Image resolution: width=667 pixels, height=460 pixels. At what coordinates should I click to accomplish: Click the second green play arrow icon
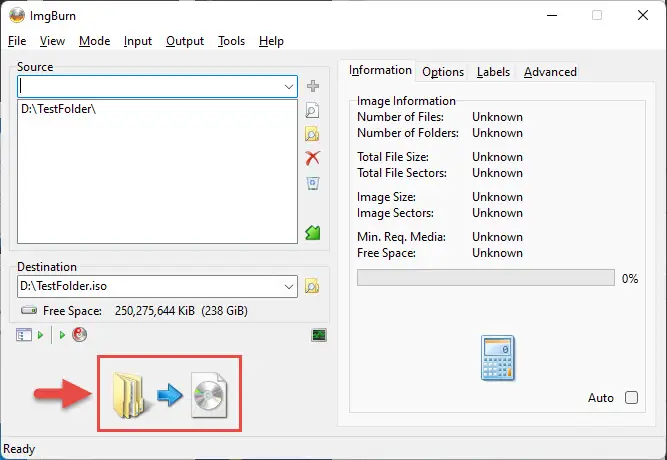coord(62,335)
